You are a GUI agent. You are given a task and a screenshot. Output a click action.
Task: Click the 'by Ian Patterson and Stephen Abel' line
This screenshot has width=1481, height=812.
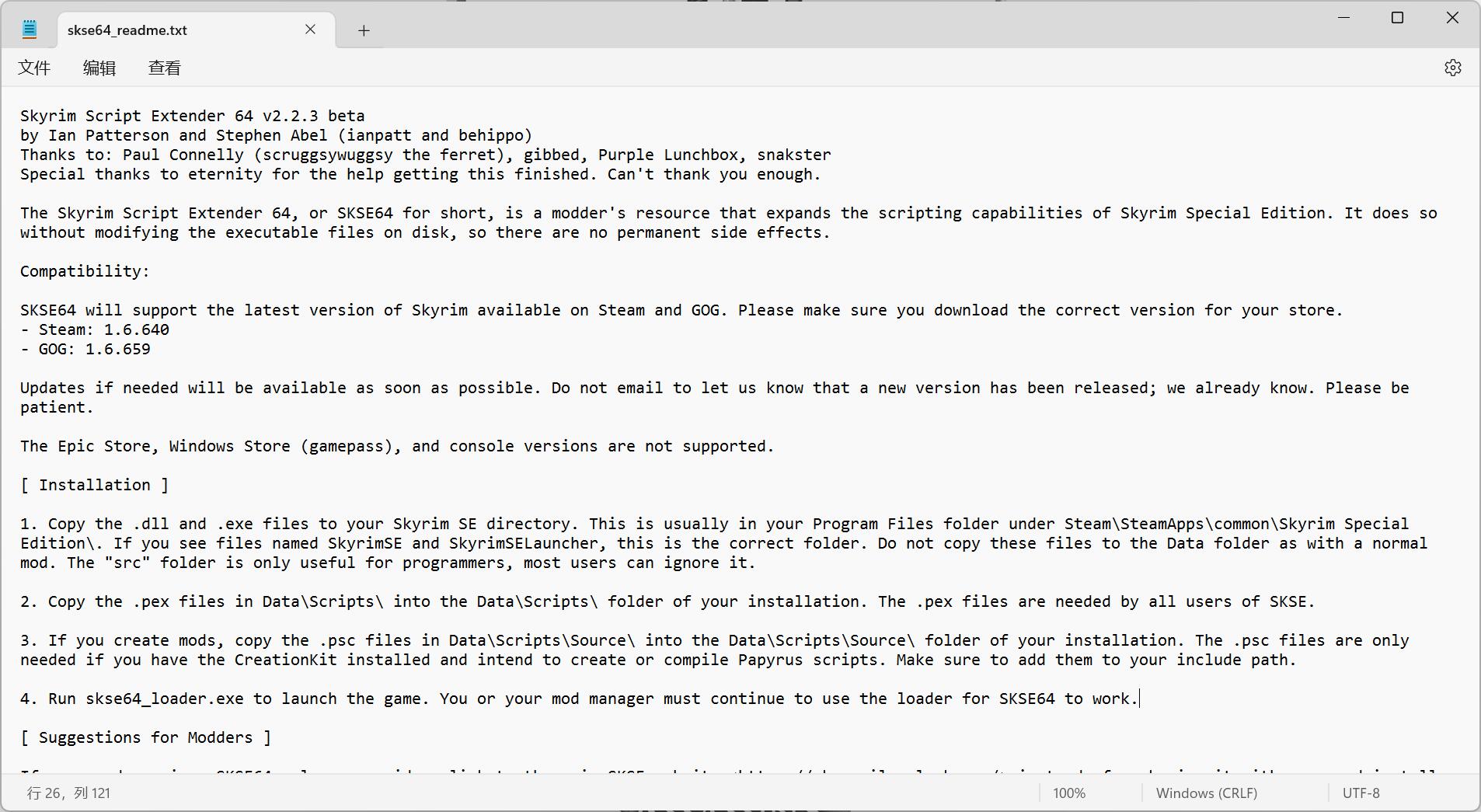(x=277, y=135)
